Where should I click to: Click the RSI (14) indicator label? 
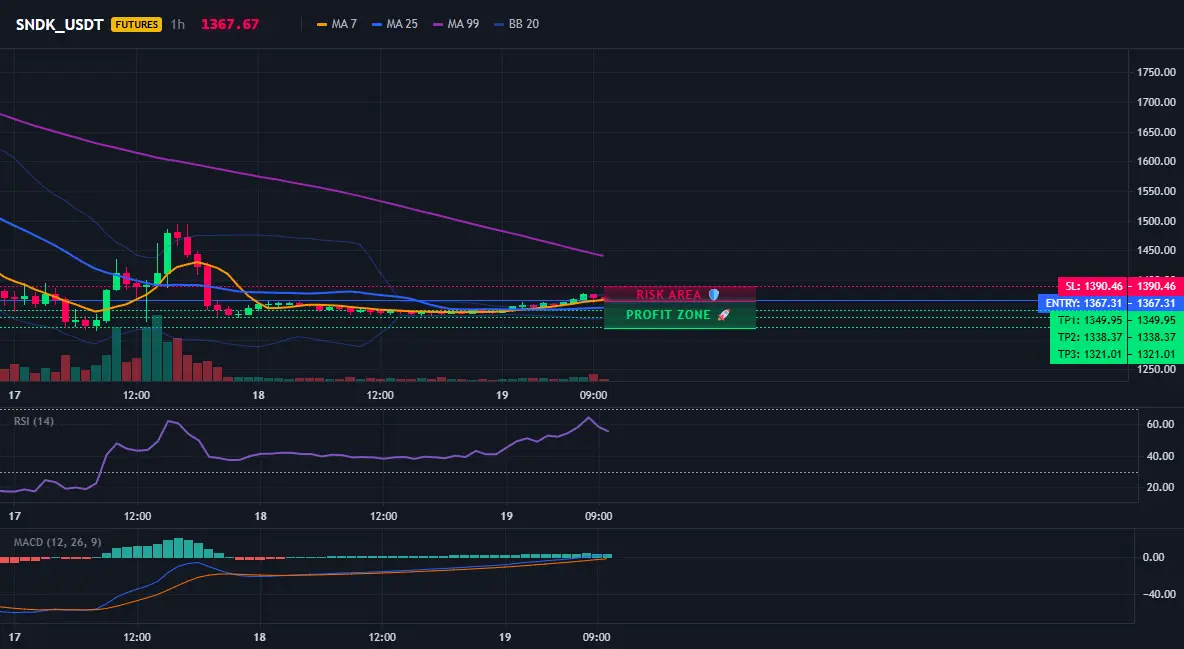[34, 421]
